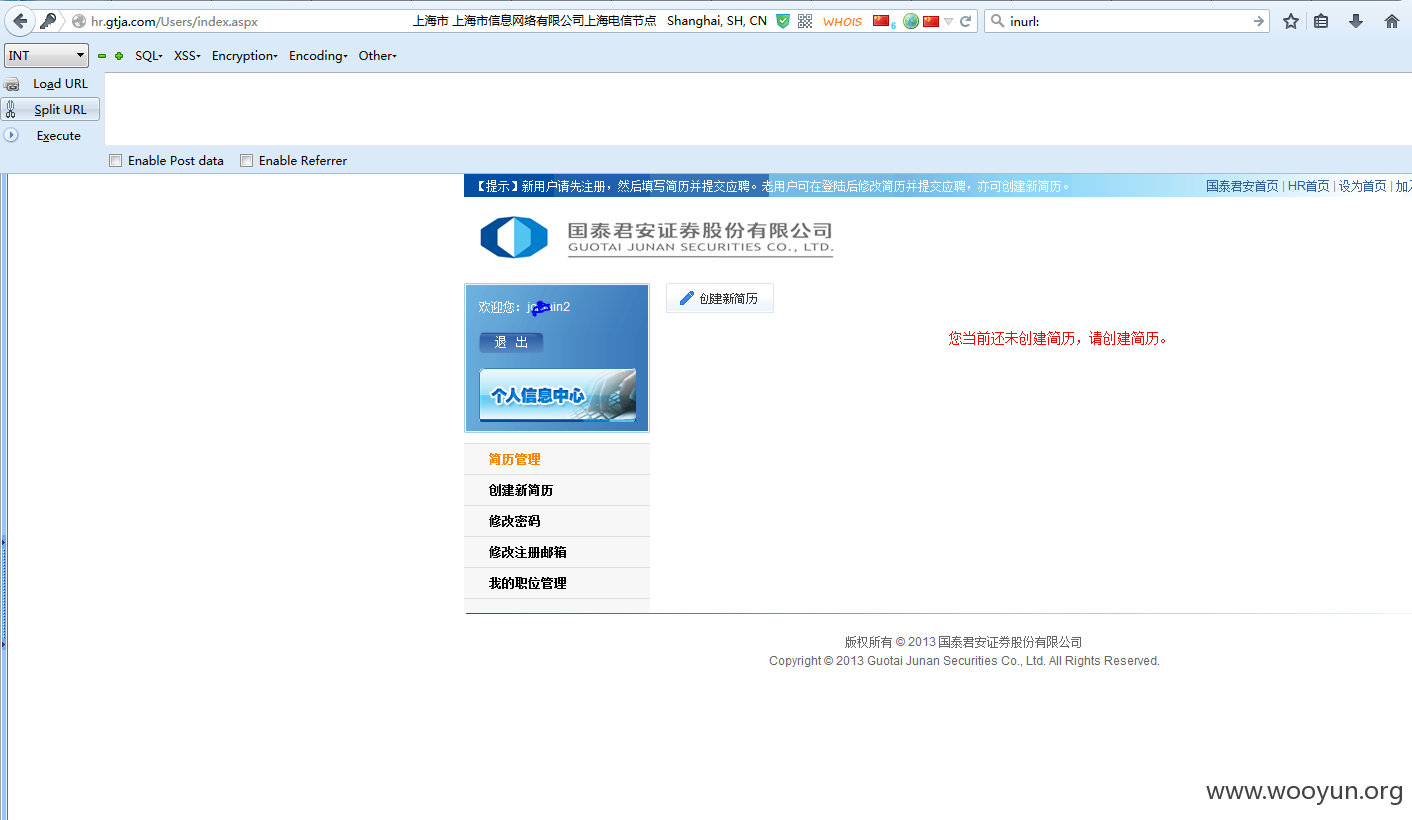Open the address bar history dropdown arrow

click(x=948, y=21)
